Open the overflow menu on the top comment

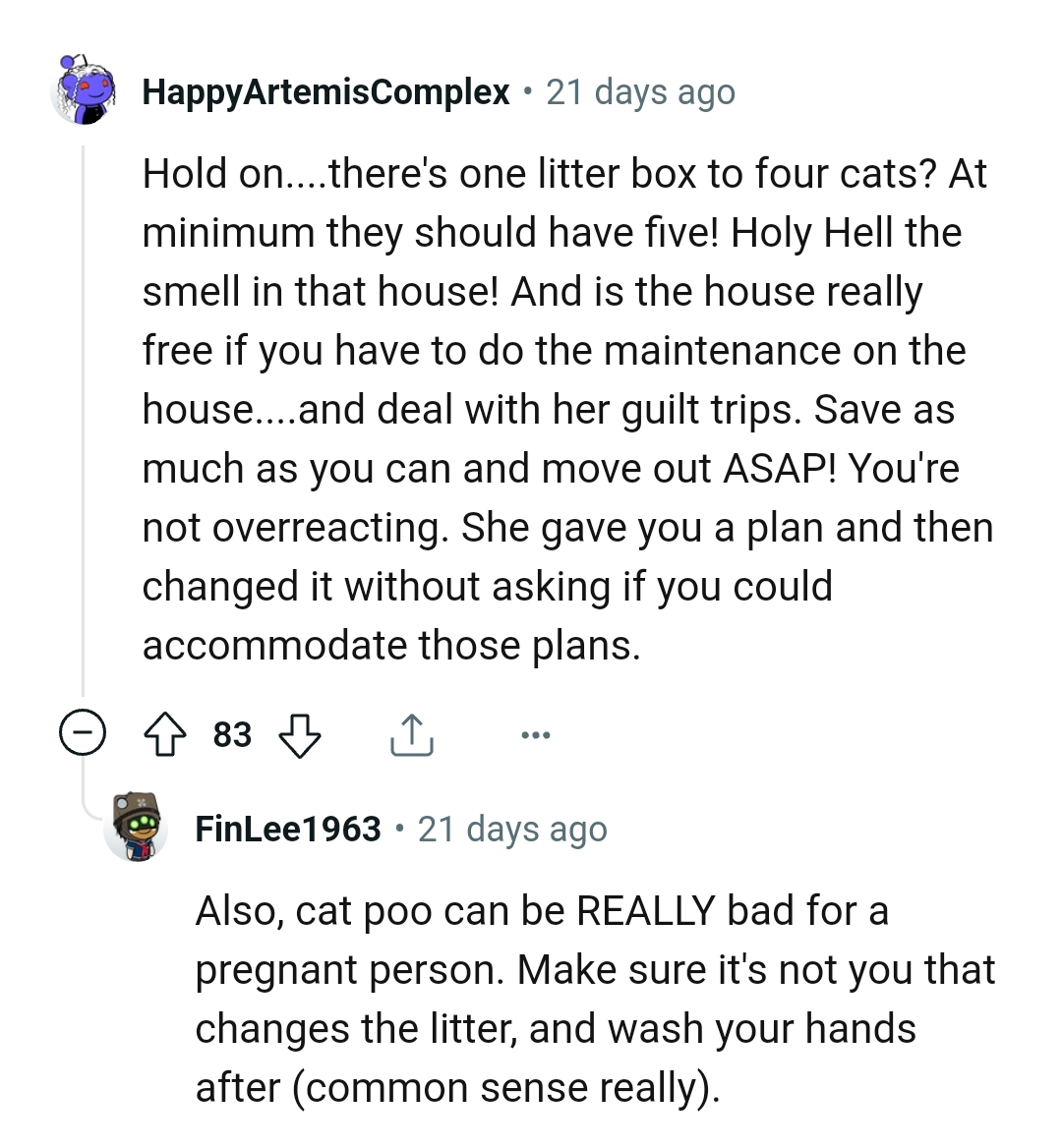(x=535, y=733)
